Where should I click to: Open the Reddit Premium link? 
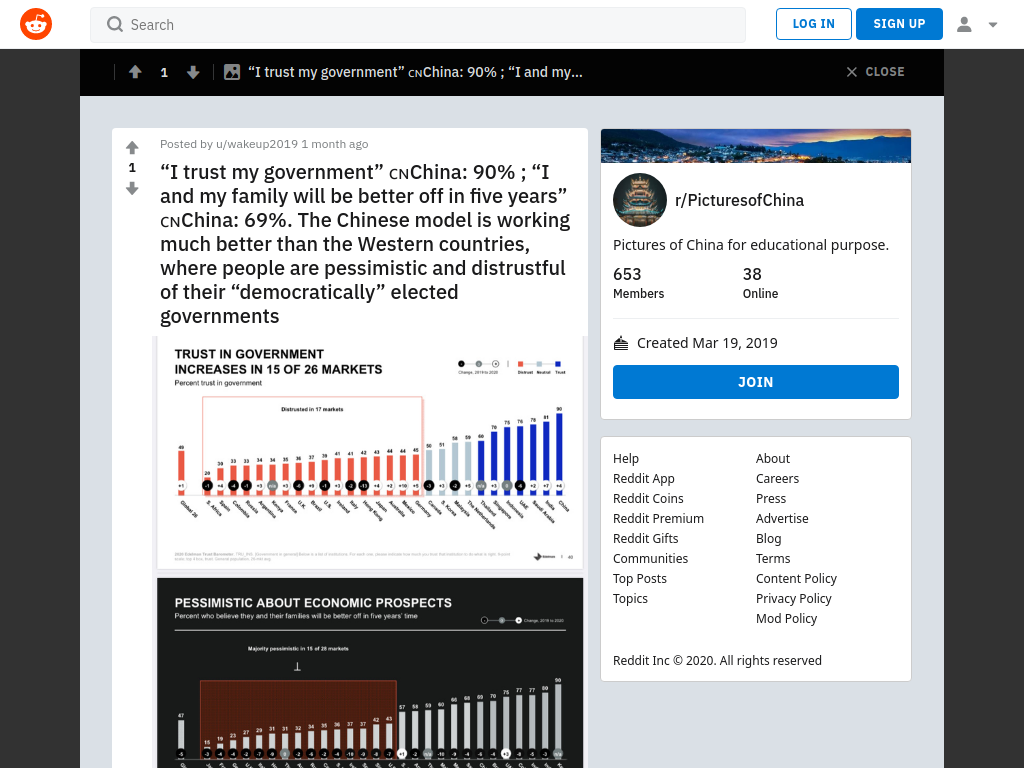coord(658,519)
